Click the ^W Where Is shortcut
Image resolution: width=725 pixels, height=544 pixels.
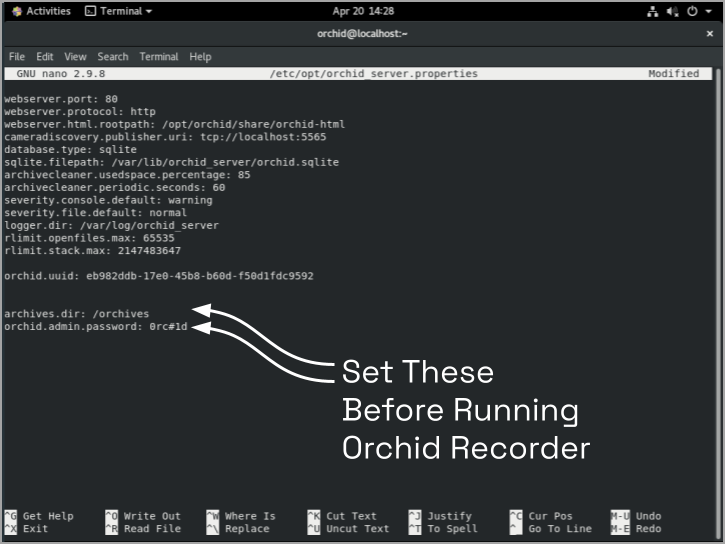[x=241, y=516]
